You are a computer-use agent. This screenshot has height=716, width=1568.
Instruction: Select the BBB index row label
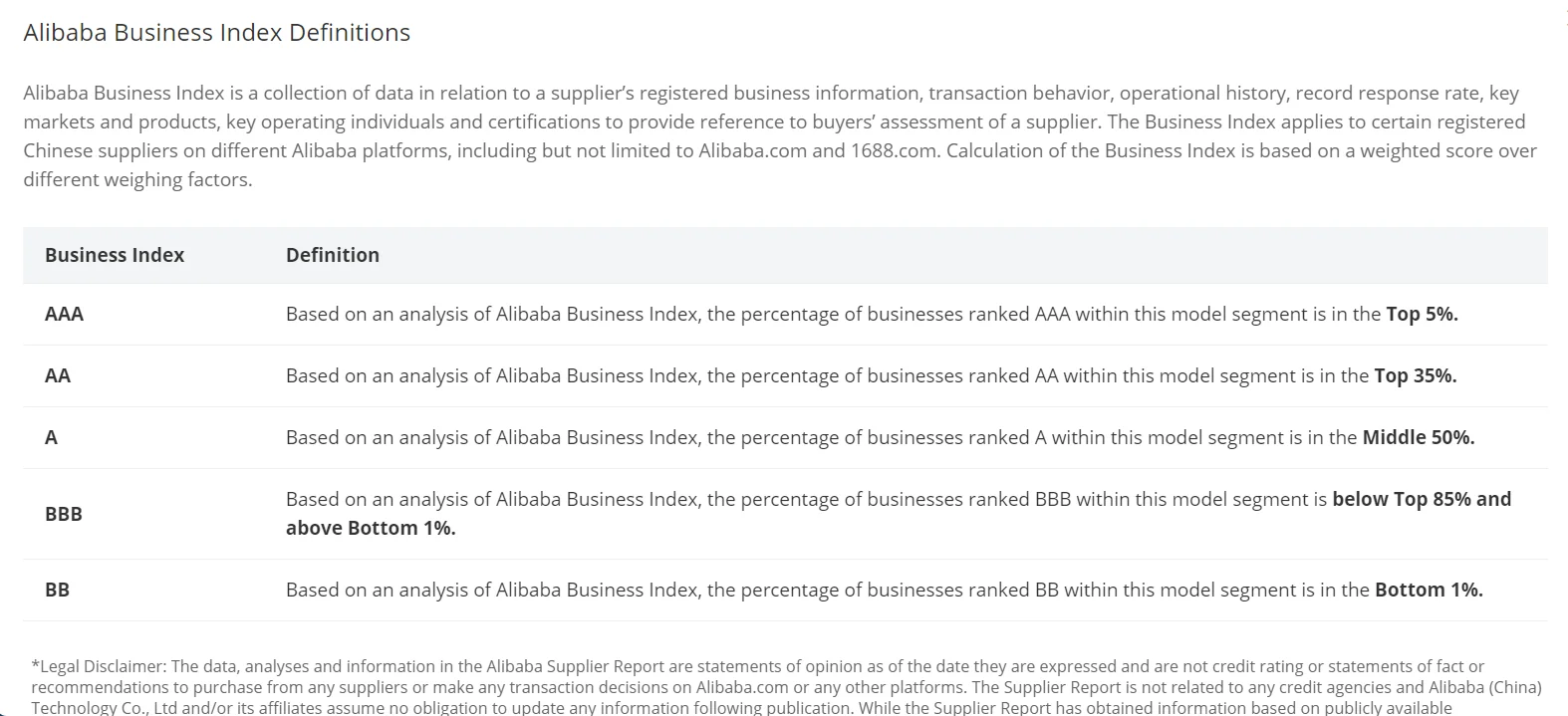pos(63,514)
